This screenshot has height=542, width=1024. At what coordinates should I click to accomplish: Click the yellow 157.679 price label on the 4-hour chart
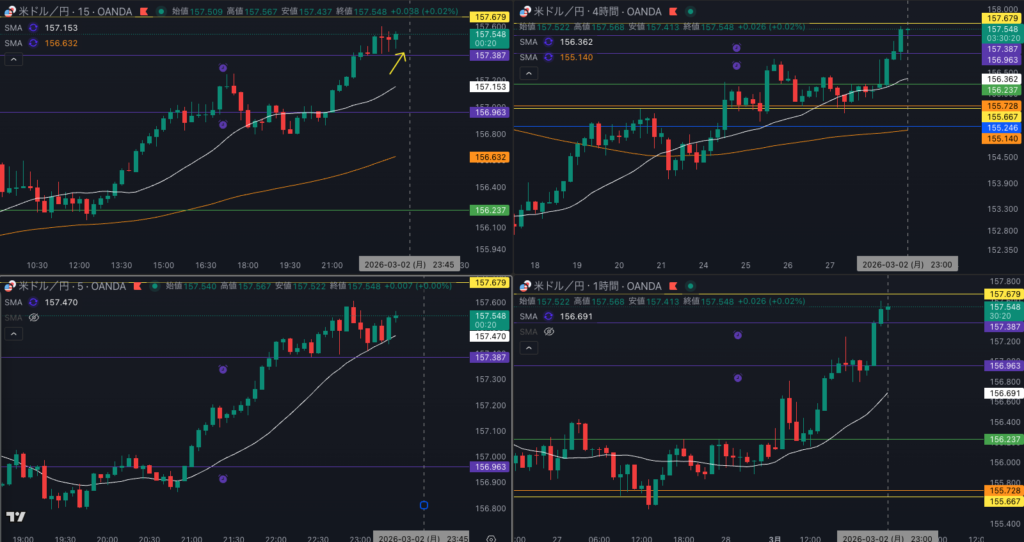tap(1001, 18)
